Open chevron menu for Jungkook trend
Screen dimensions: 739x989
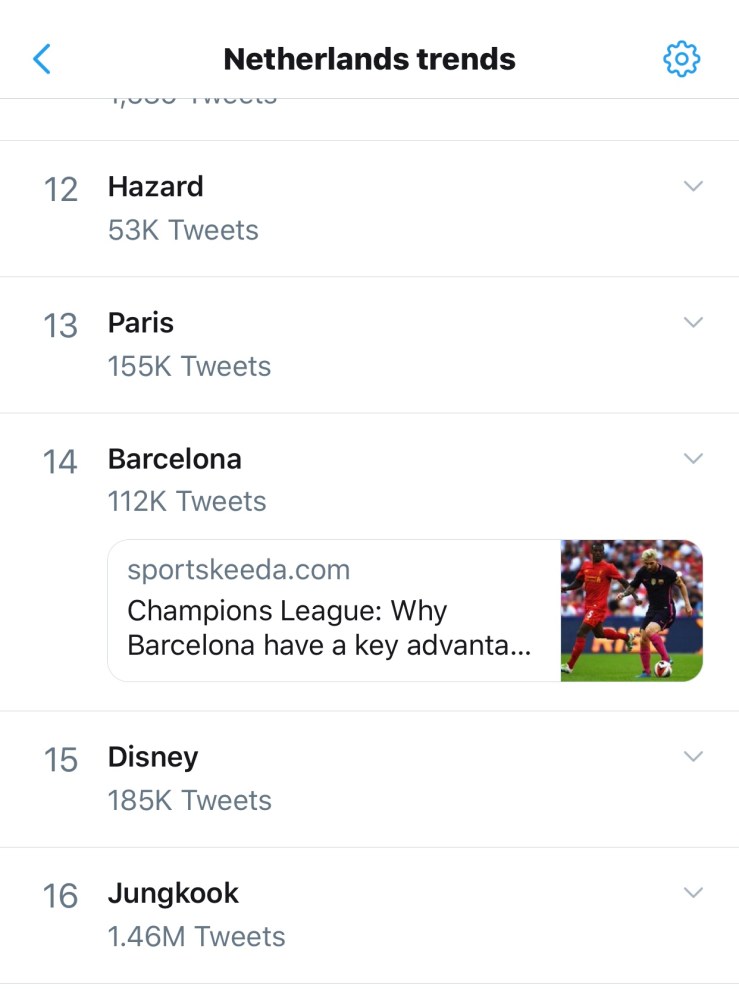(x=693, y=892)
